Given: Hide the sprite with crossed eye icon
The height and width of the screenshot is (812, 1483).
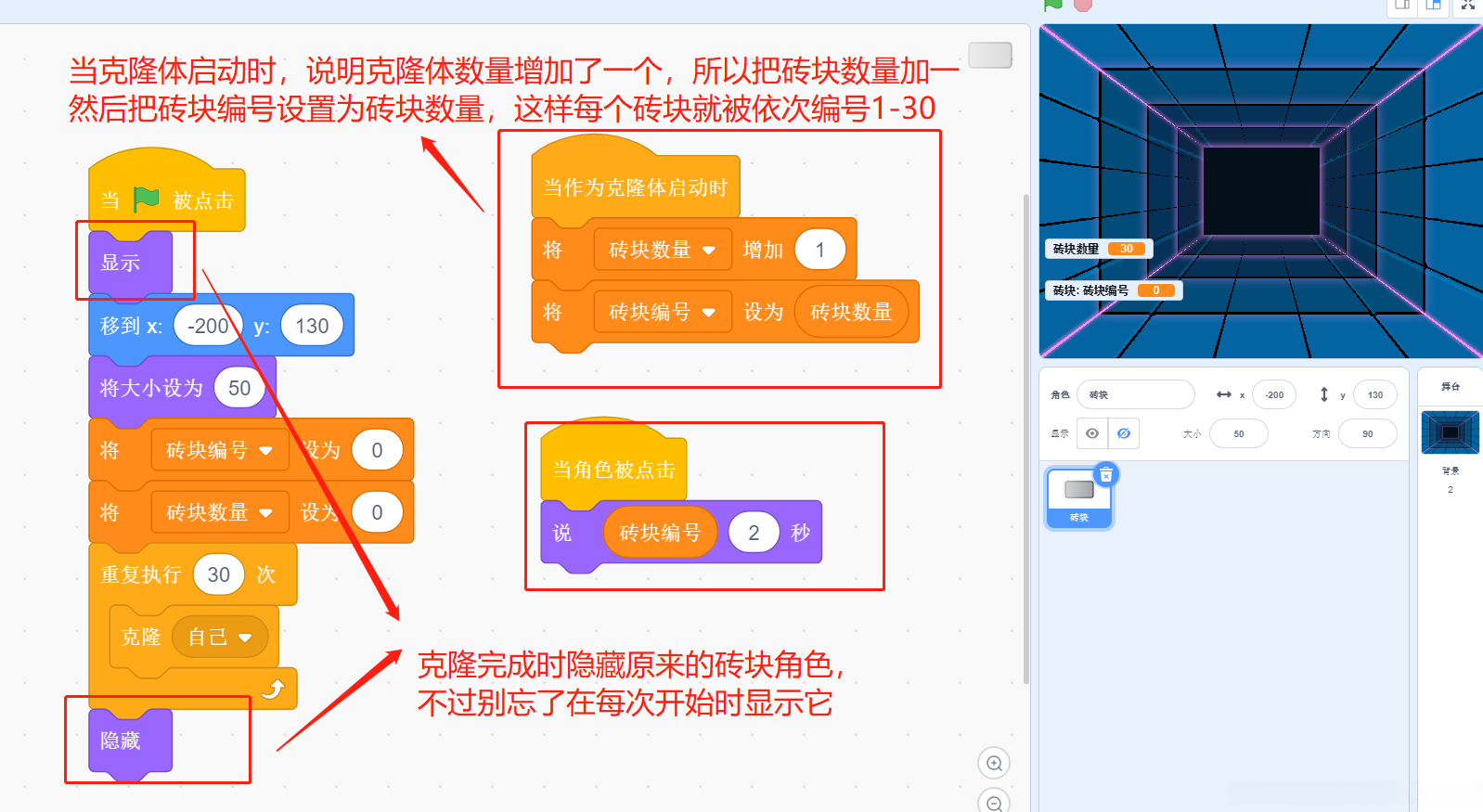Looking at the screenshot, I should tap(1124, 433).
